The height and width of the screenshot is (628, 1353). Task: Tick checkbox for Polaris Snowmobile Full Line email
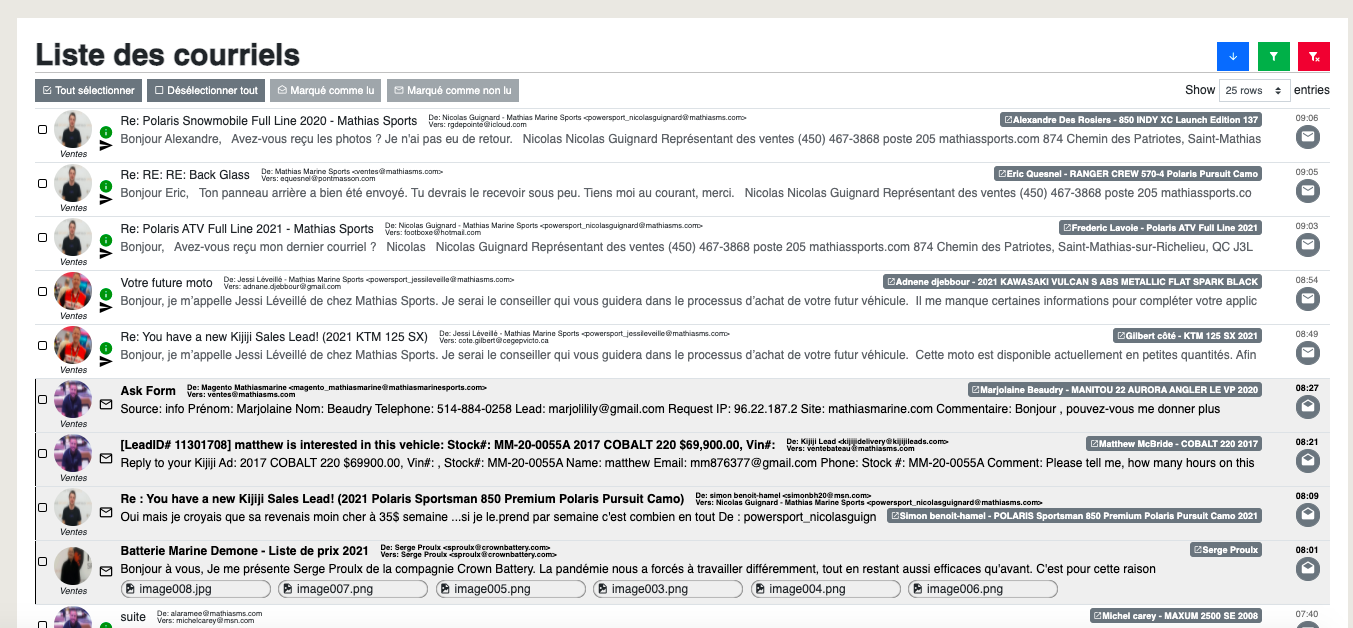click(42, 130)
